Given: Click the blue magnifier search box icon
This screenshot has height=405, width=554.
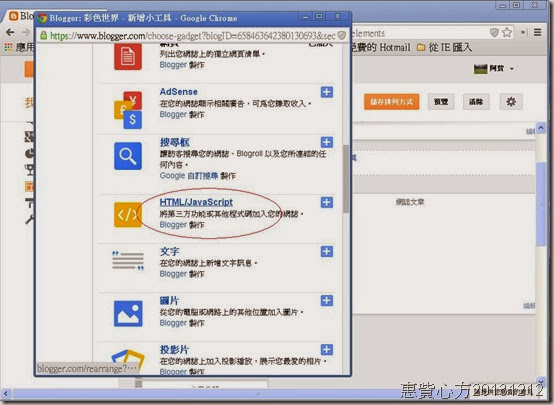Looking at the screenshot, I should 128,156.
